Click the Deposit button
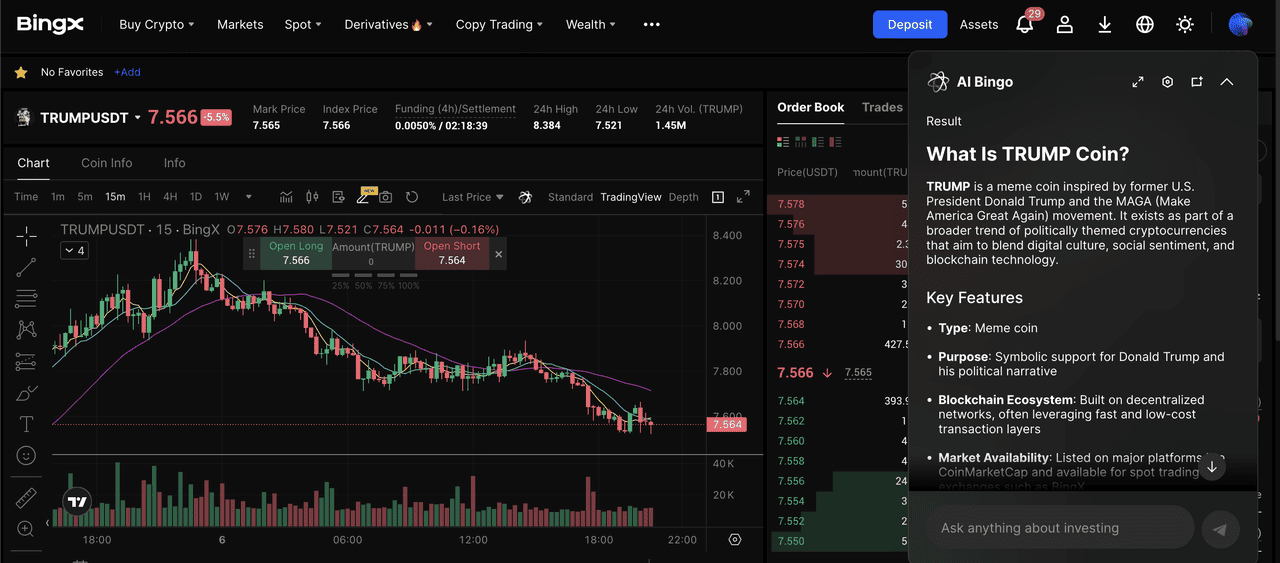 coord(909,25)
